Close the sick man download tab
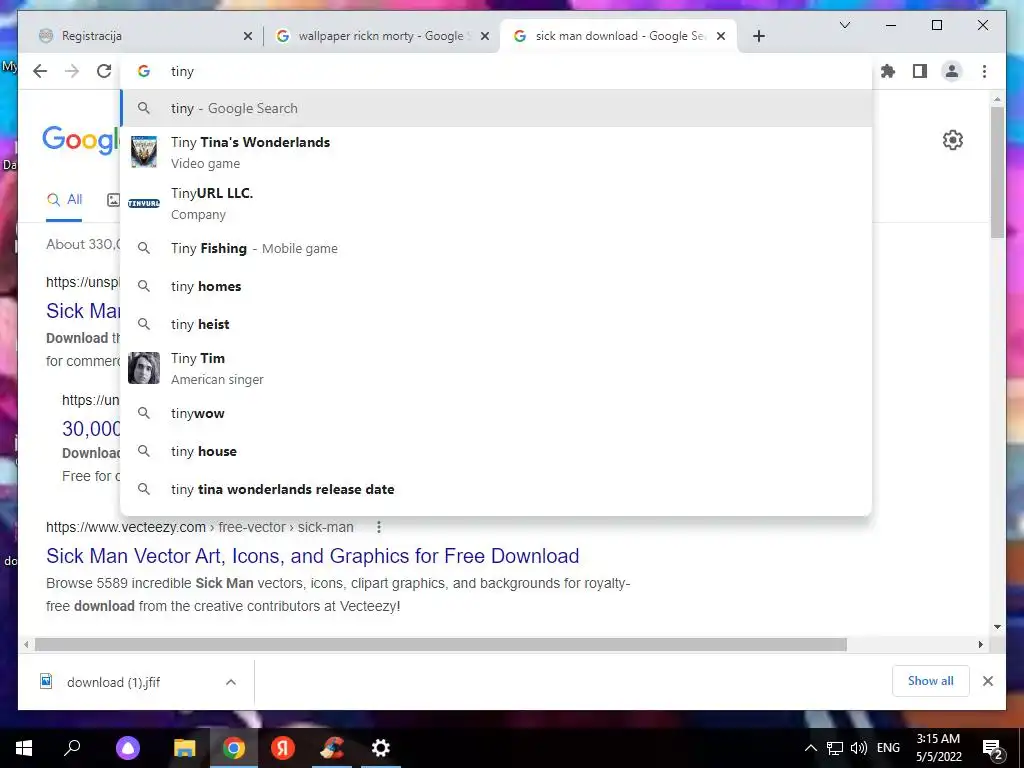Image resolution: width=1024 pixels, height=768 pixels. click(721, 37)
